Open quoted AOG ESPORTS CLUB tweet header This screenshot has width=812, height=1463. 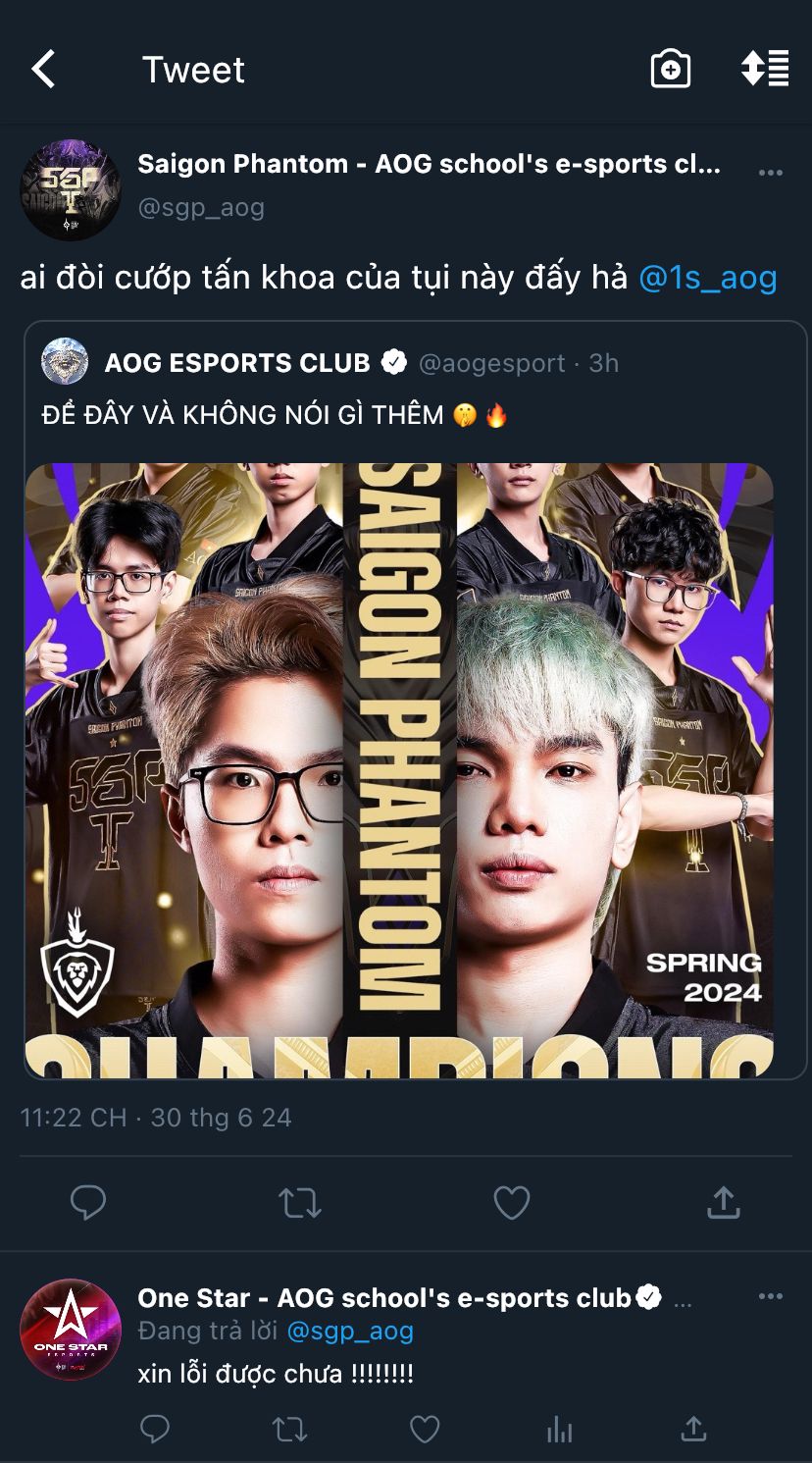click(x=330, y=363)
